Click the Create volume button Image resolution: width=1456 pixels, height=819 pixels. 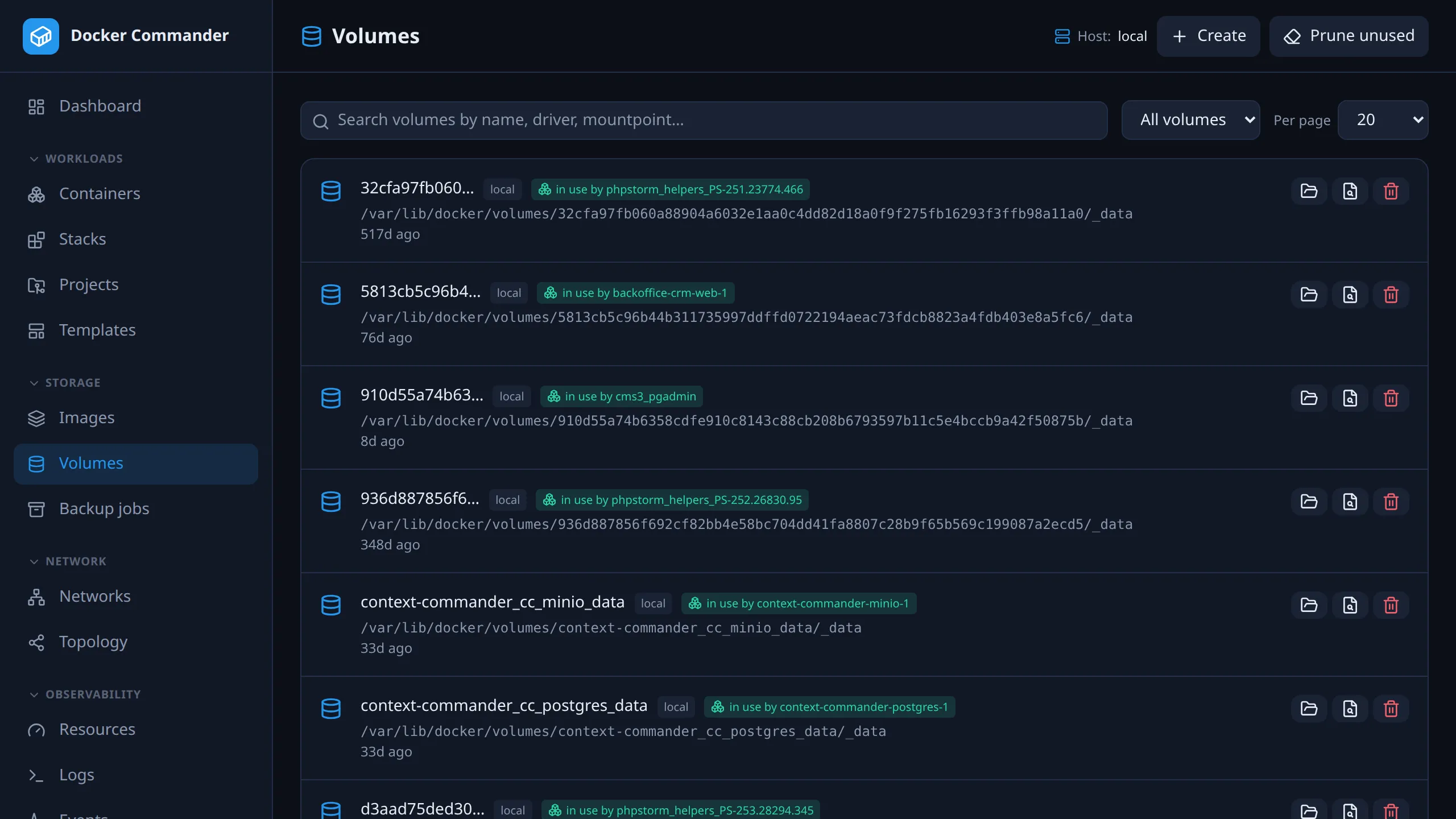click(x=1208, y=36)
